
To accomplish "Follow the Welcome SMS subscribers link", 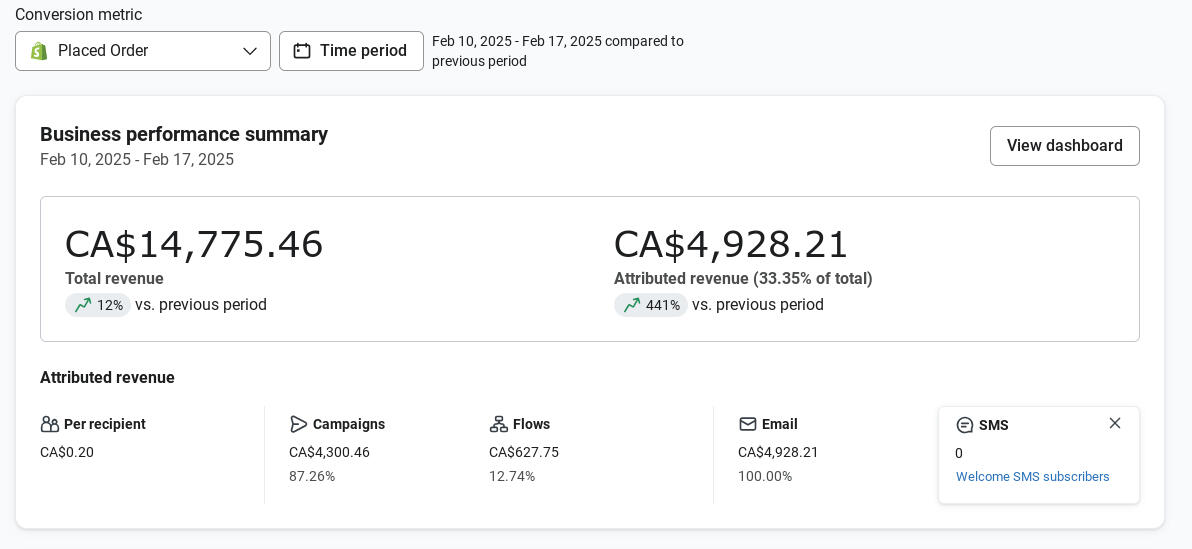I will tap(1032, 477).
